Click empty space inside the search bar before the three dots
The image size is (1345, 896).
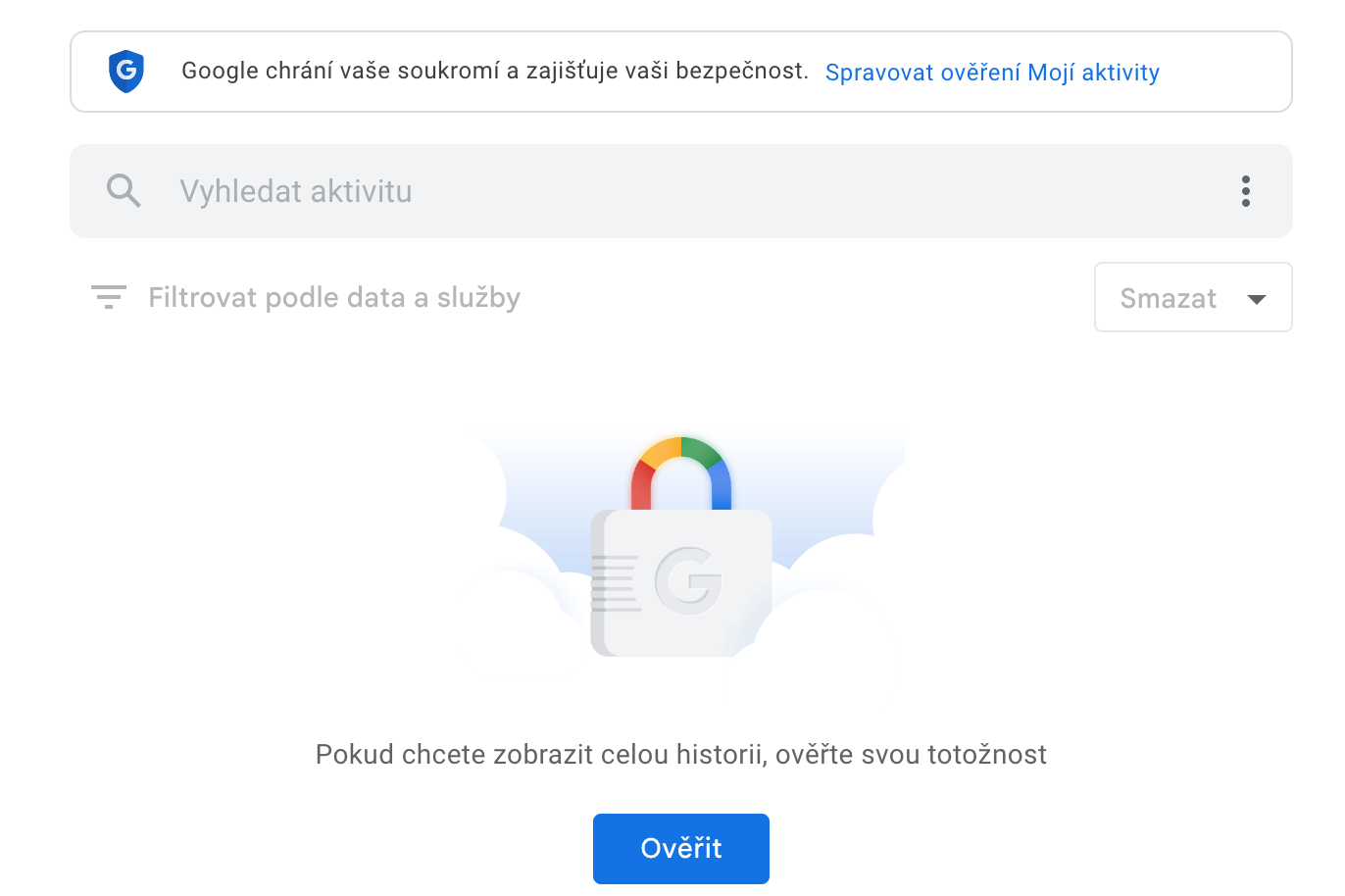[x=882, y=191]
